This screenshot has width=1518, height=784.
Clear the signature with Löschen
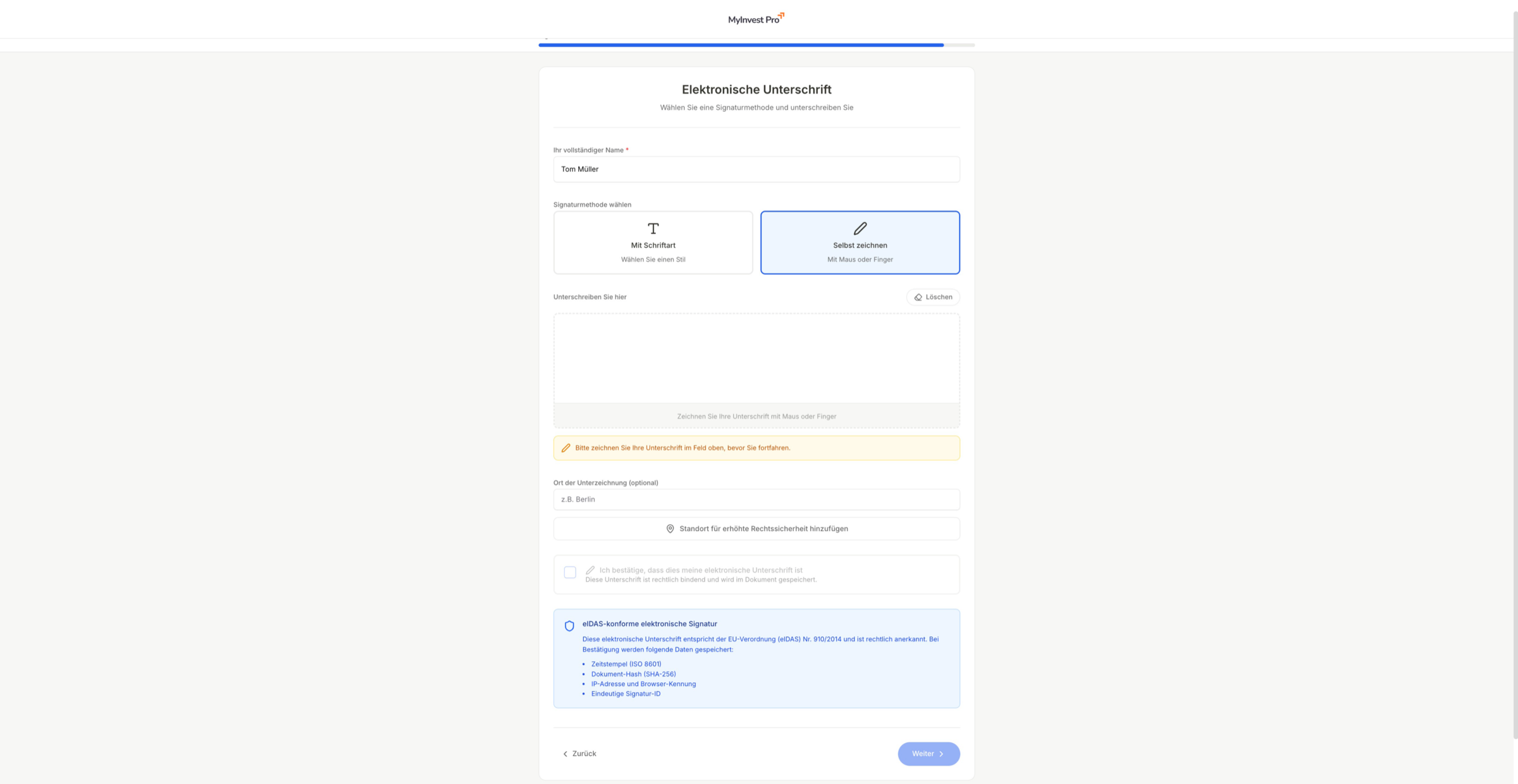click(933, 297)
